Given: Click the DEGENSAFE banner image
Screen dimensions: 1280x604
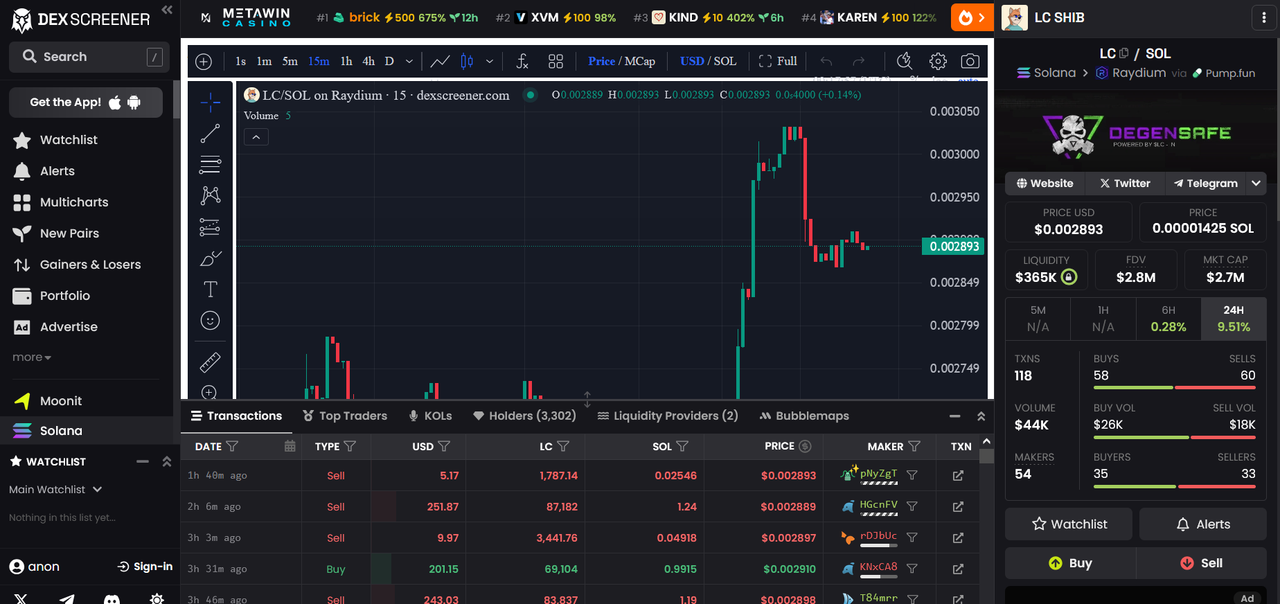Looking at the screenshot, I should point(1136,135).
